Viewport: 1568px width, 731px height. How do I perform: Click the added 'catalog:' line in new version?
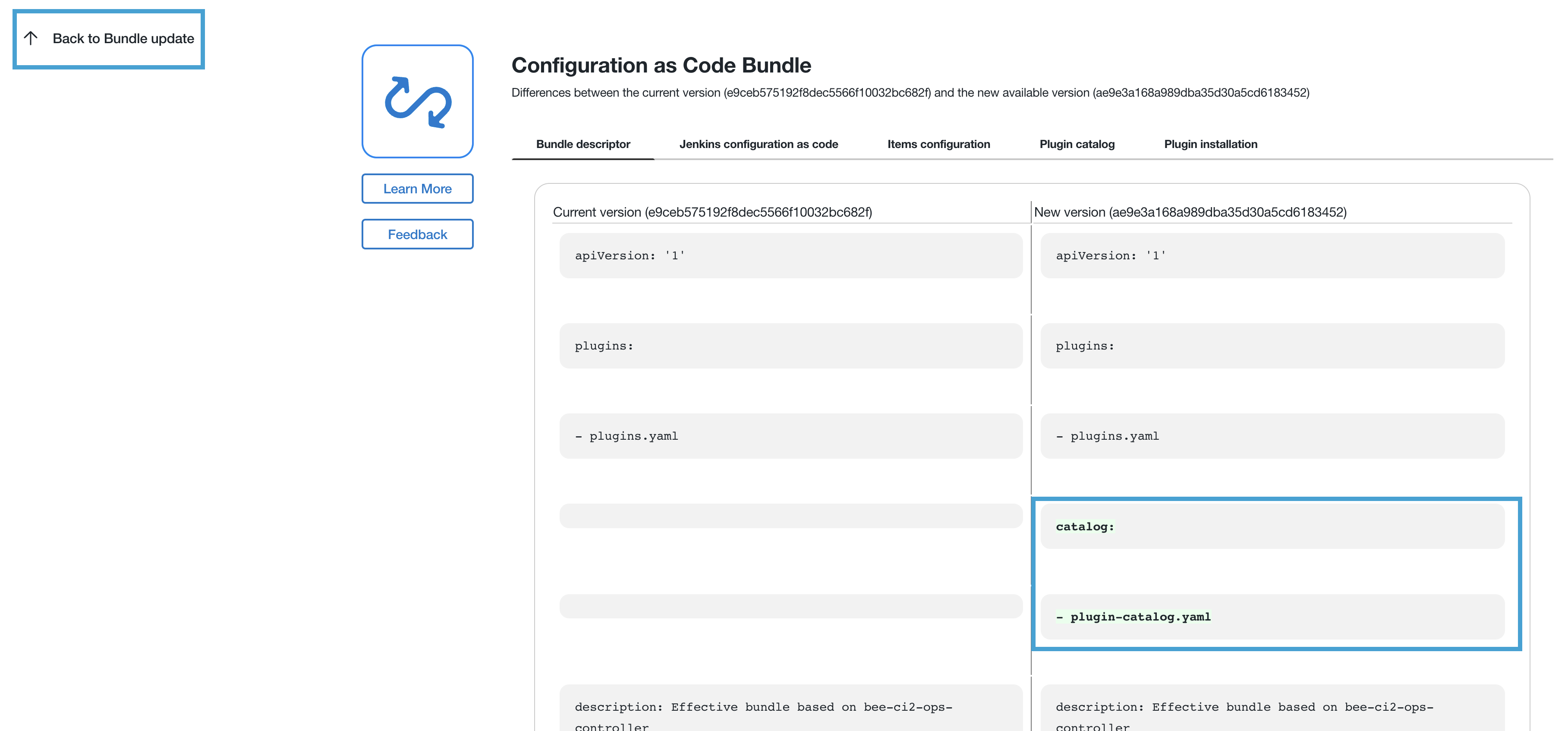click(1085, 526)
